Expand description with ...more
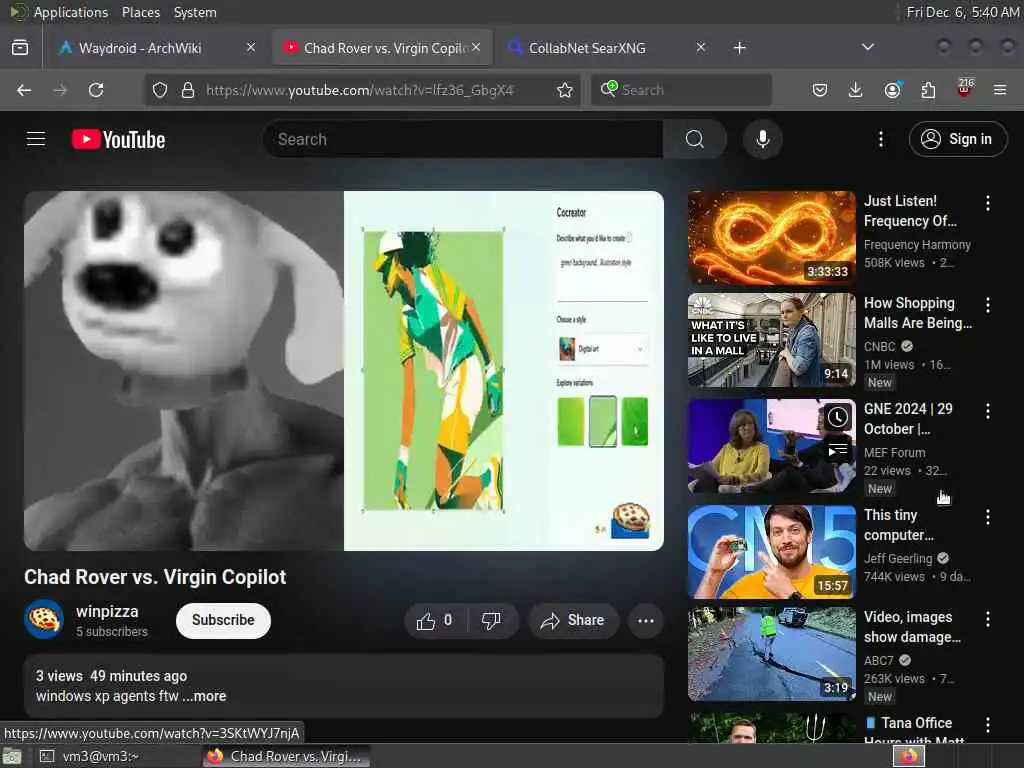The height and width of the screenshot is (768, 1024). 204,696
